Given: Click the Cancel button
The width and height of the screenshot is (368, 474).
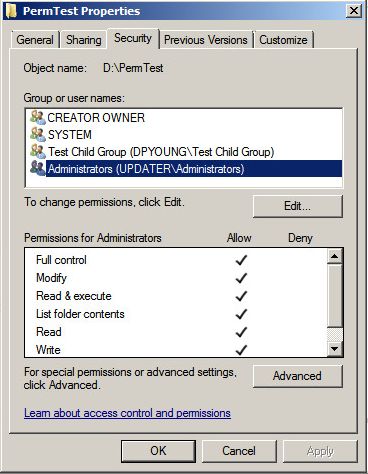Looking at the screenshot, I should coord(239,451).
